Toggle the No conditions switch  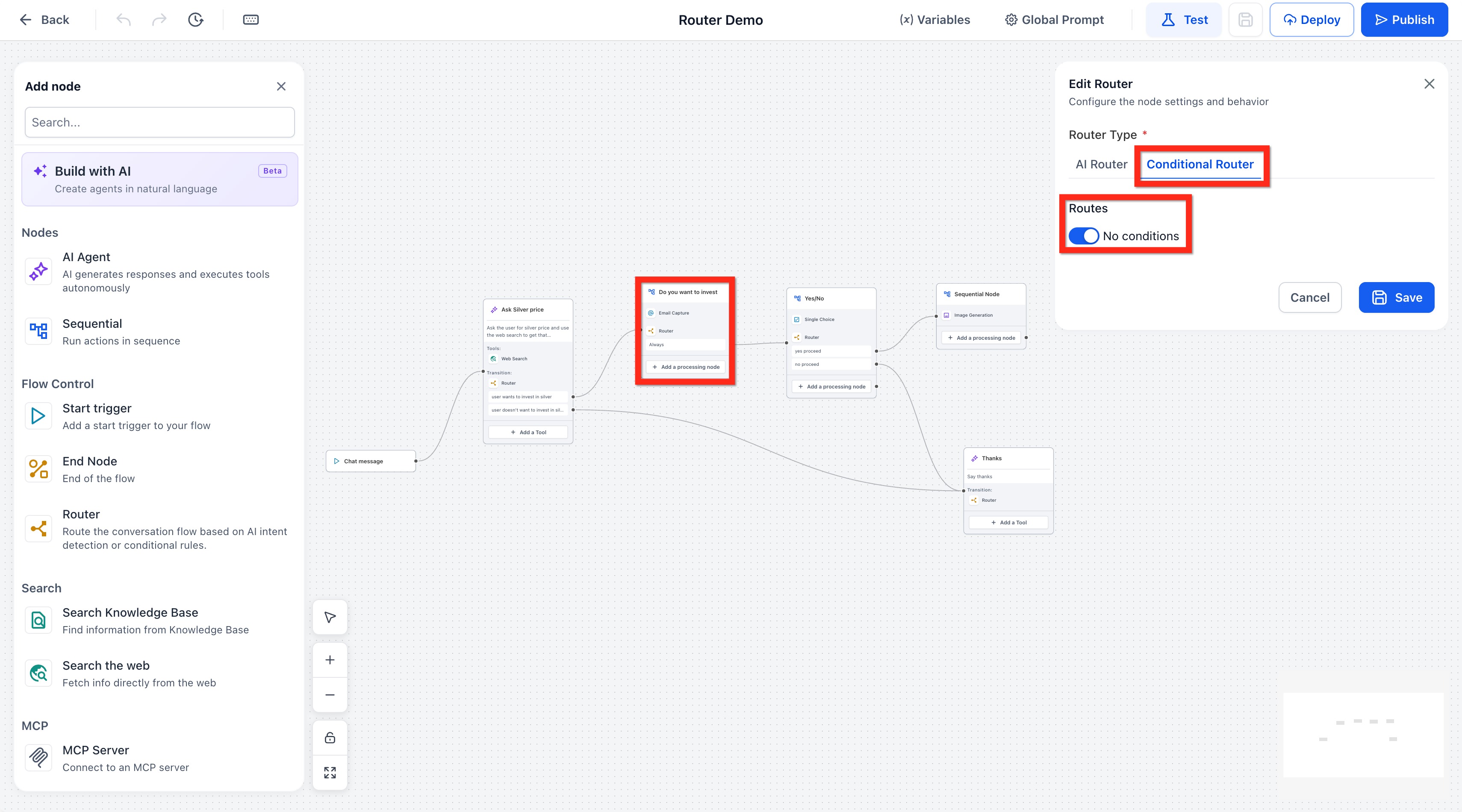(1083, 236)
